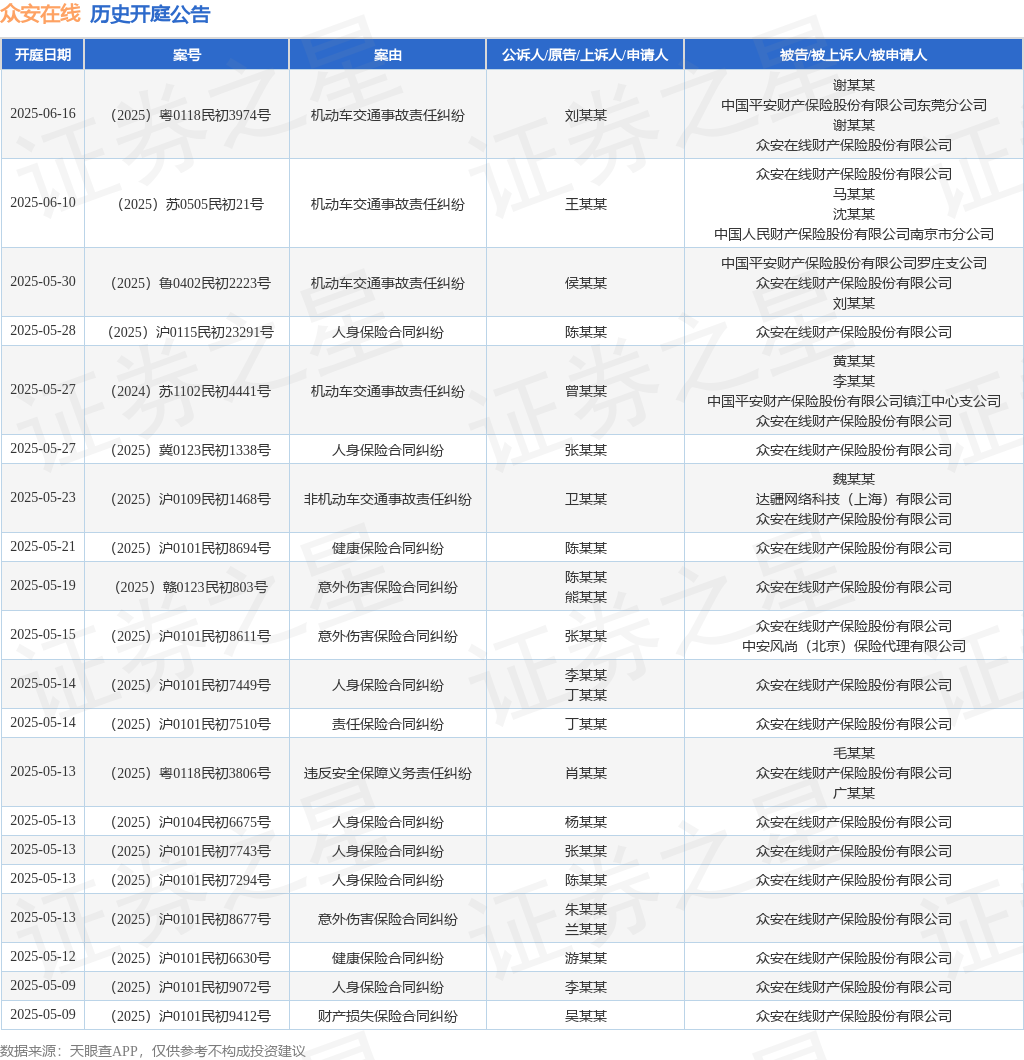
Task: Click plaintiff 侯某某
Action: pos(585,284)
